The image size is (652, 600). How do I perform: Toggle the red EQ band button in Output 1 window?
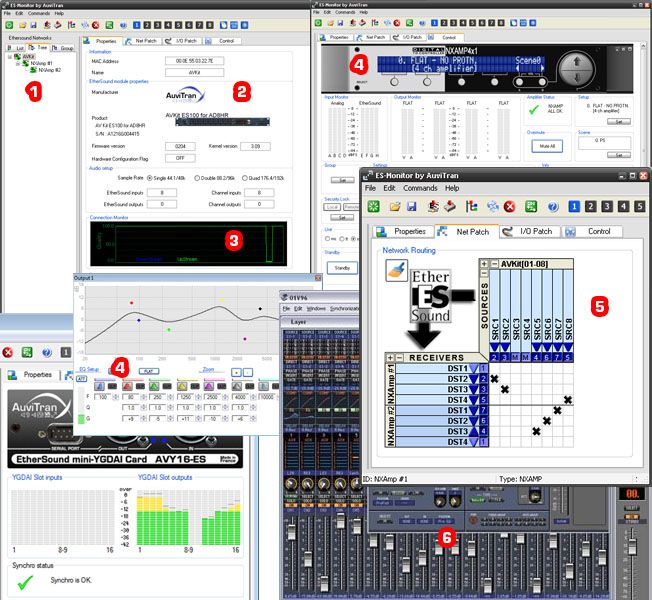127,386
